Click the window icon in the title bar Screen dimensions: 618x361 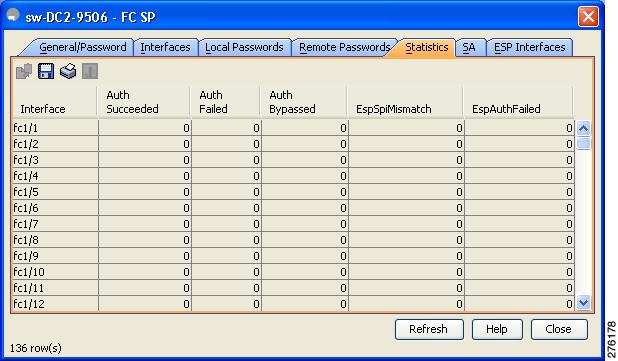click(x=13, y=15)
